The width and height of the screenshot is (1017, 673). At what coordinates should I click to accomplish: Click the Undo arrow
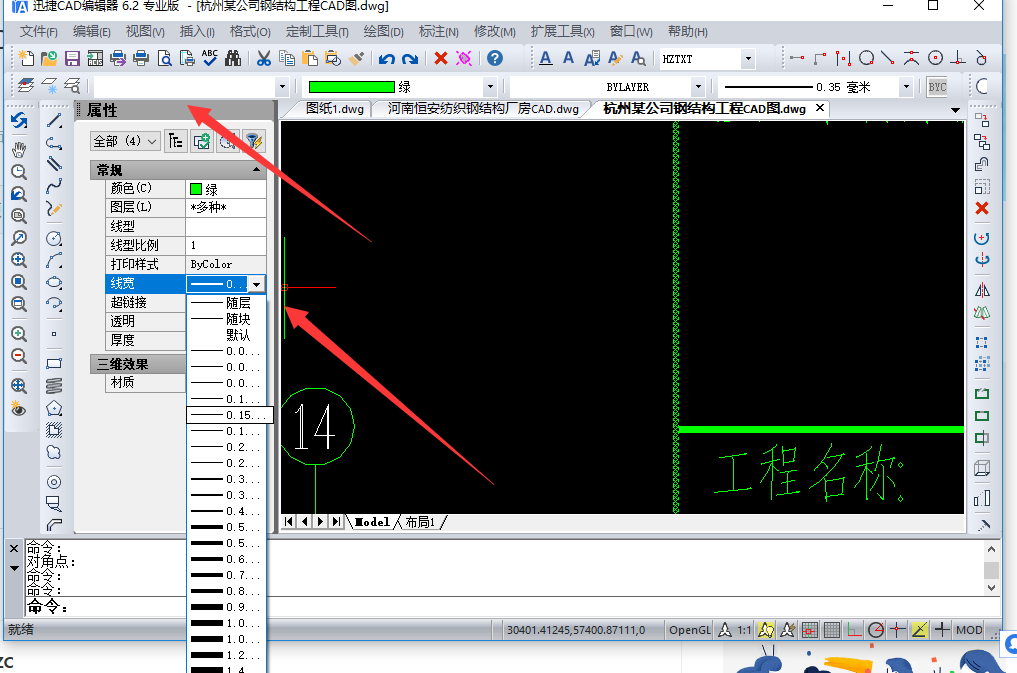(x=387, y=59)
